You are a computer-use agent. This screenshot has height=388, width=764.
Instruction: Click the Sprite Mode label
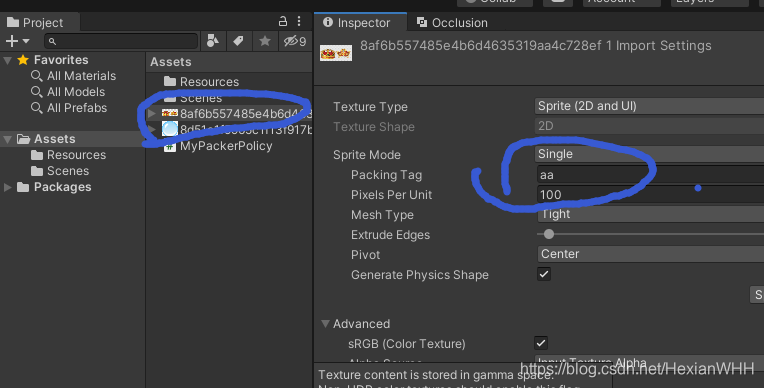(x=366, y=155)
